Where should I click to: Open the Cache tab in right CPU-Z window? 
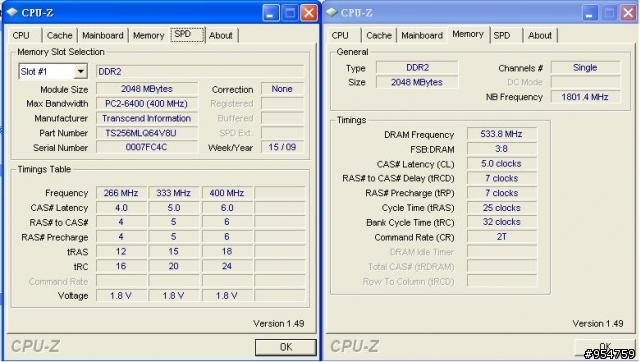[x=379, y=36]
